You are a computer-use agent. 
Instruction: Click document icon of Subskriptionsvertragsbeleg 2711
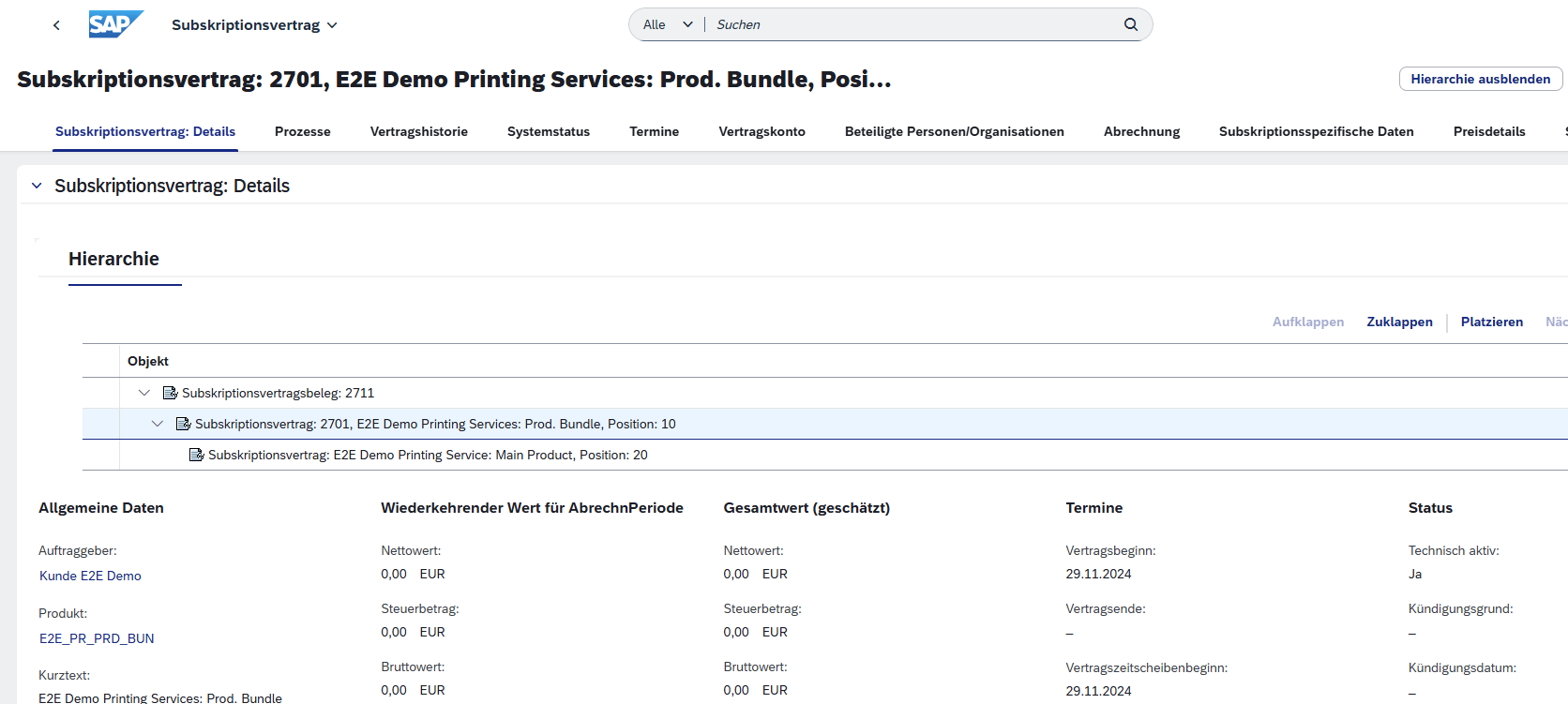click(x=170, y=393)
